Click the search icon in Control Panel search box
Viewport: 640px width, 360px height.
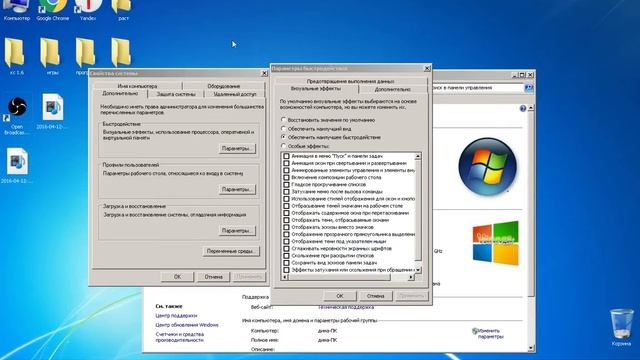click(529, 88)
